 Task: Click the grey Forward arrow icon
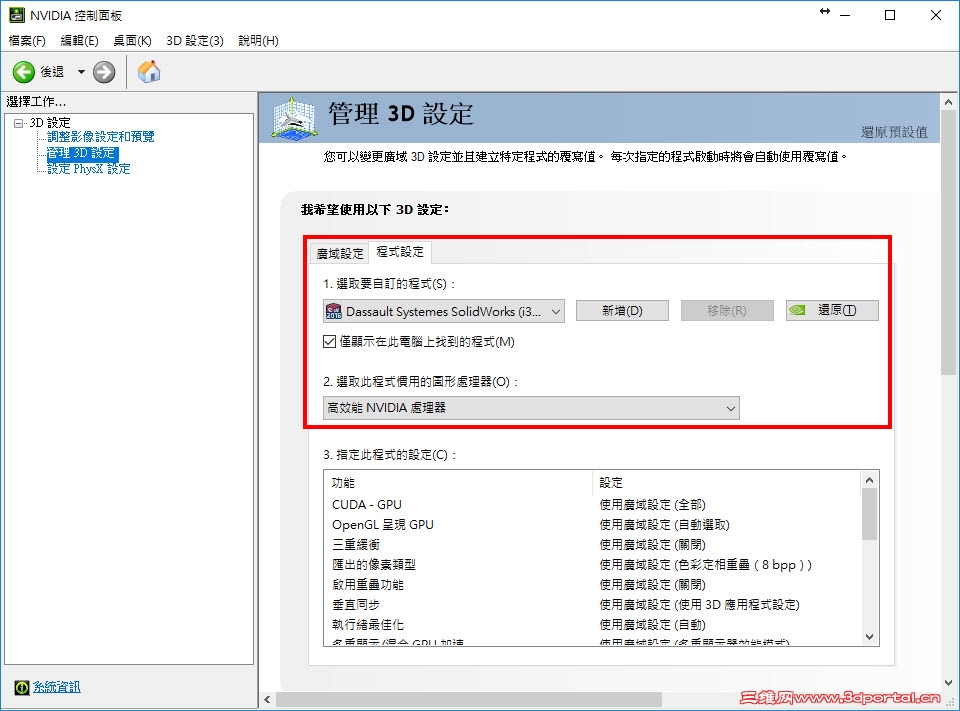[104, 72]
